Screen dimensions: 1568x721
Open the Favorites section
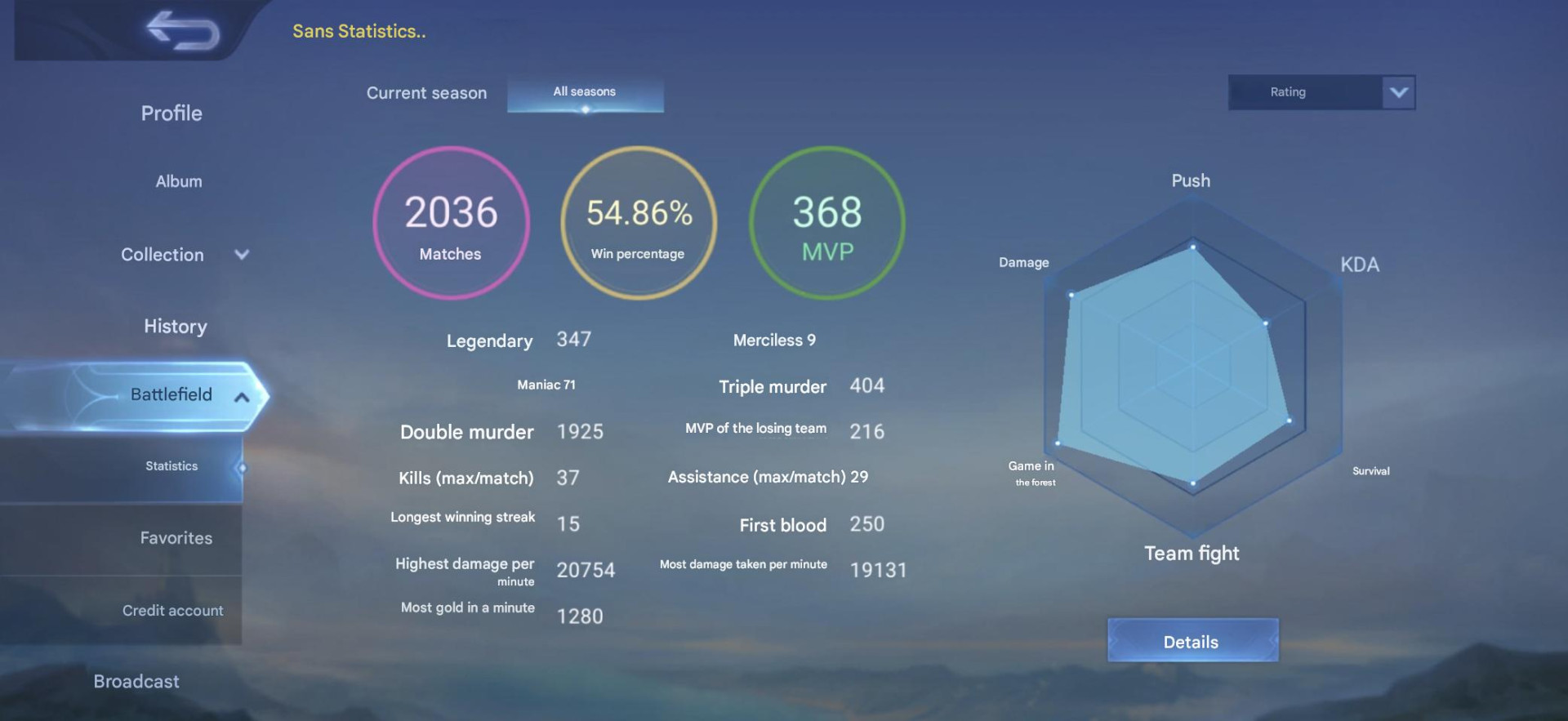176,538
